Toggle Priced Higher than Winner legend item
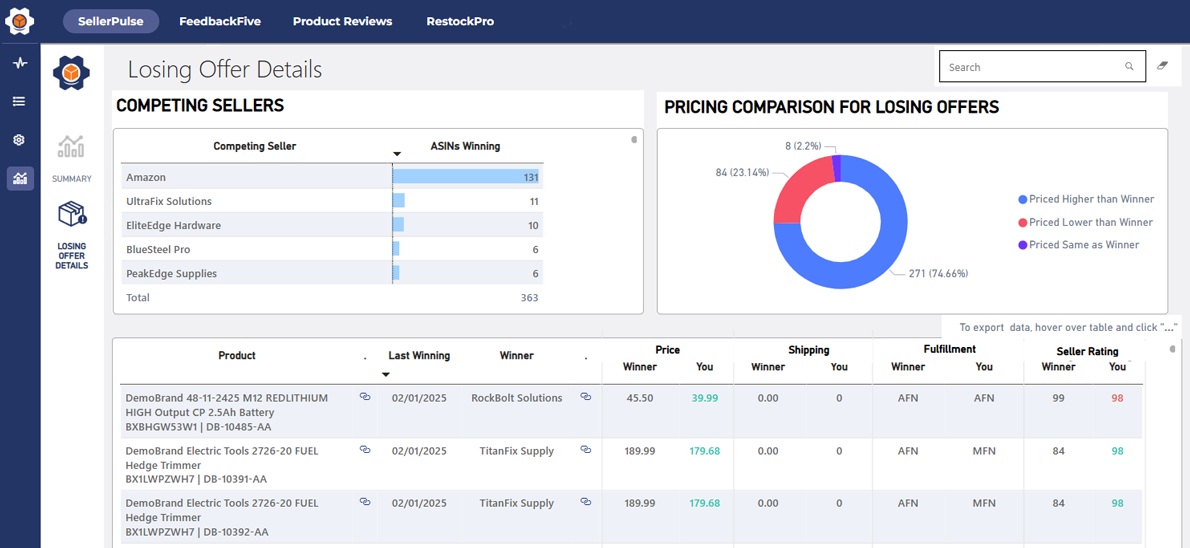 [x=1085, y=199]
